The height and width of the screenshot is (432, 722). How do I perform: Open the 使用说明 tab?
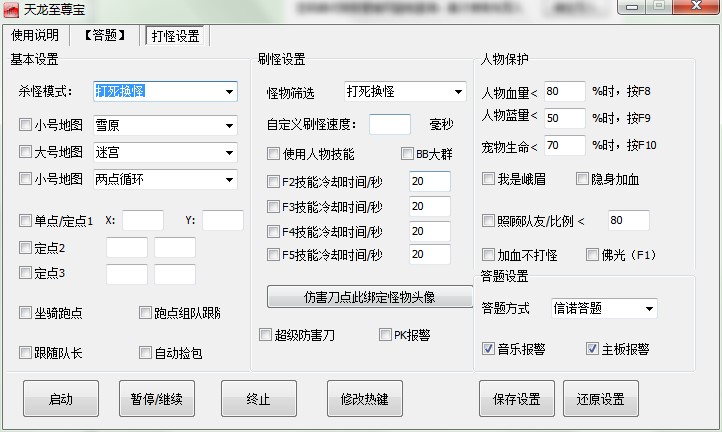tap(35, 35)
